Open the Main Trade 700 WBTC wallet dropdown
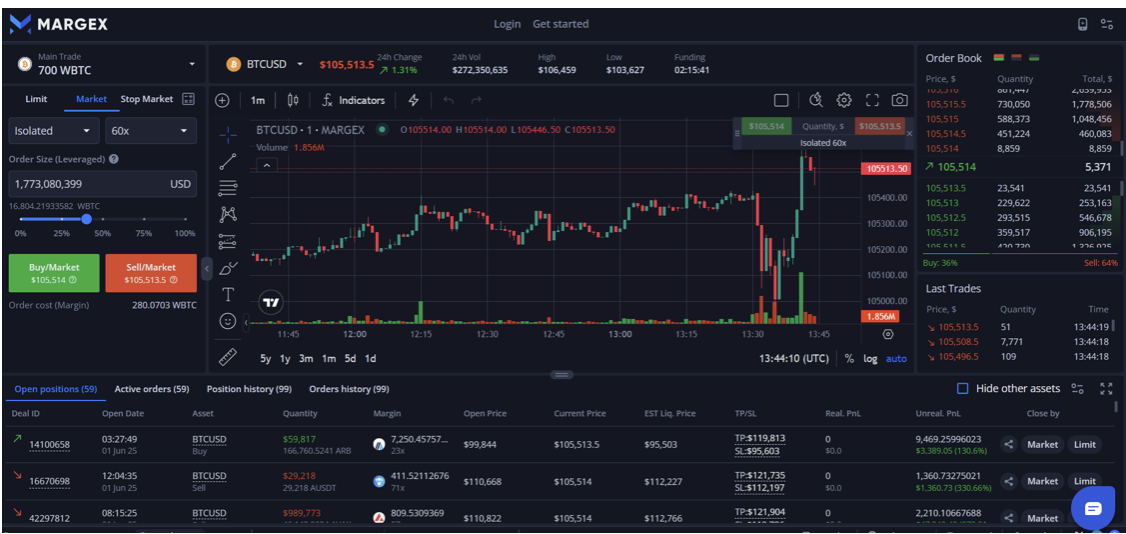Image resolution: width=1126 pixels, height=534 pixels. [106, 64]
